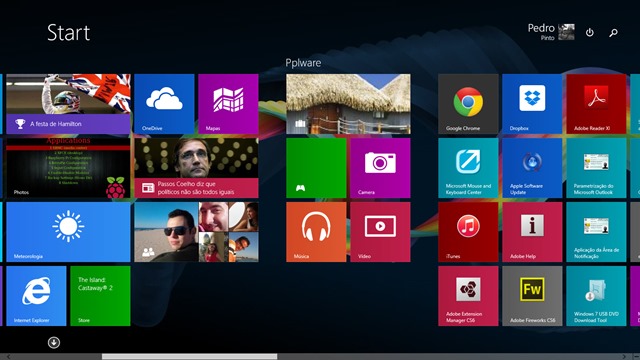Launch iTunes tile

pyautogui.click(x=468, y=232)
